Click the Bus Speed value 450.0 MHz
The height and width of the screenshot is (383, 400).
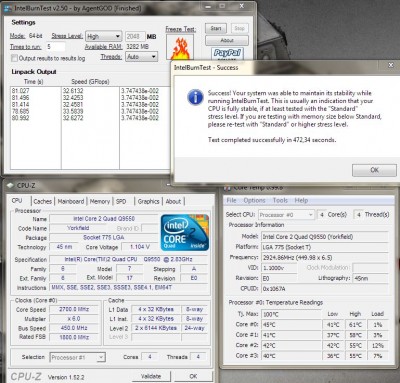[74, 328]
